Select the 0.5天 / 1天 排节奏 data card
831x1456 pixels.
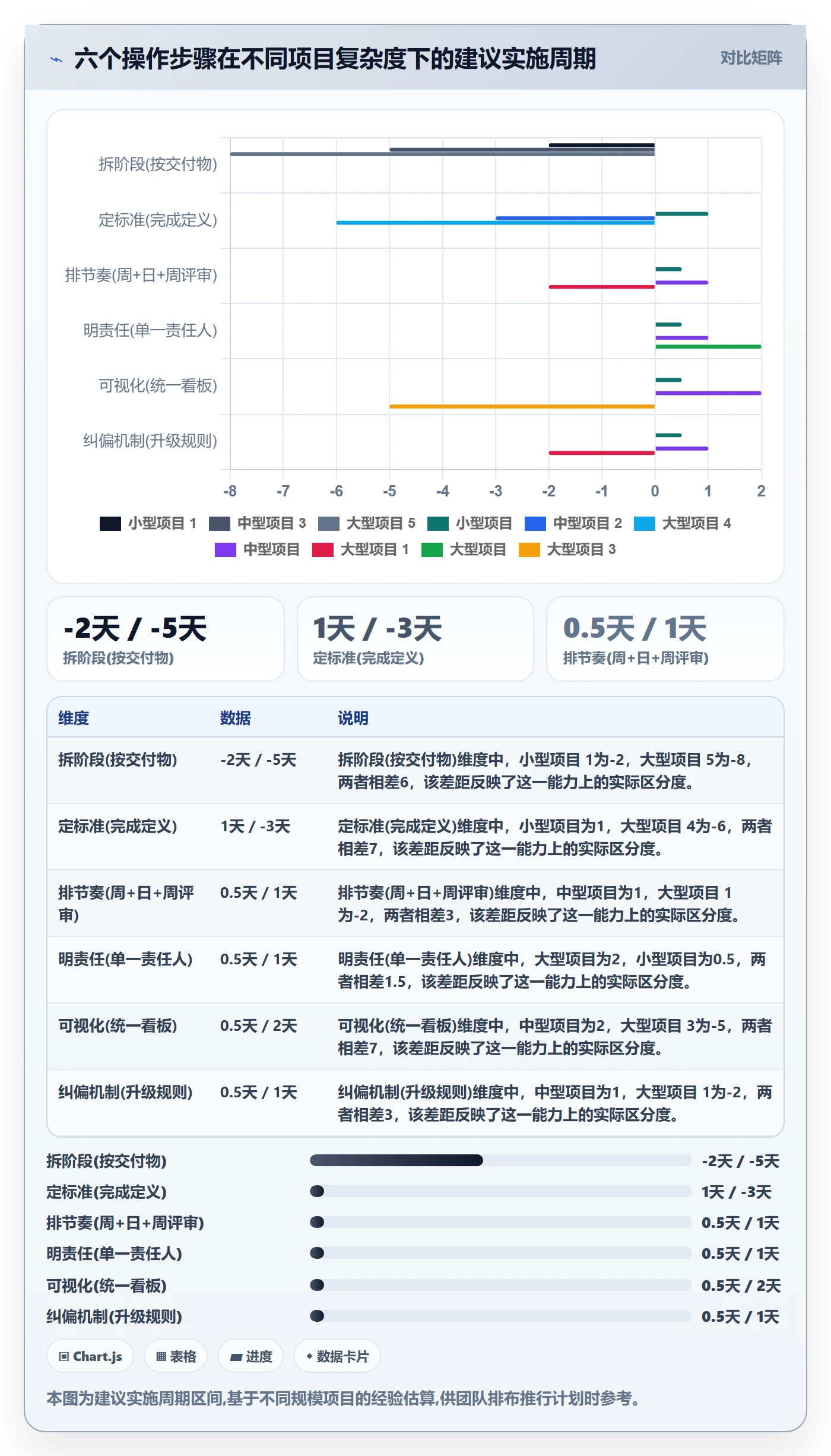tap(665, 639)
